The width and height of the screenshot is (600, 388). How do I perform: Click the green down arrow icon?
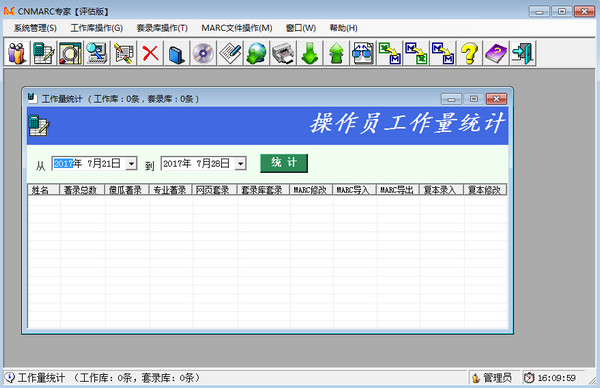pos(310,53)
